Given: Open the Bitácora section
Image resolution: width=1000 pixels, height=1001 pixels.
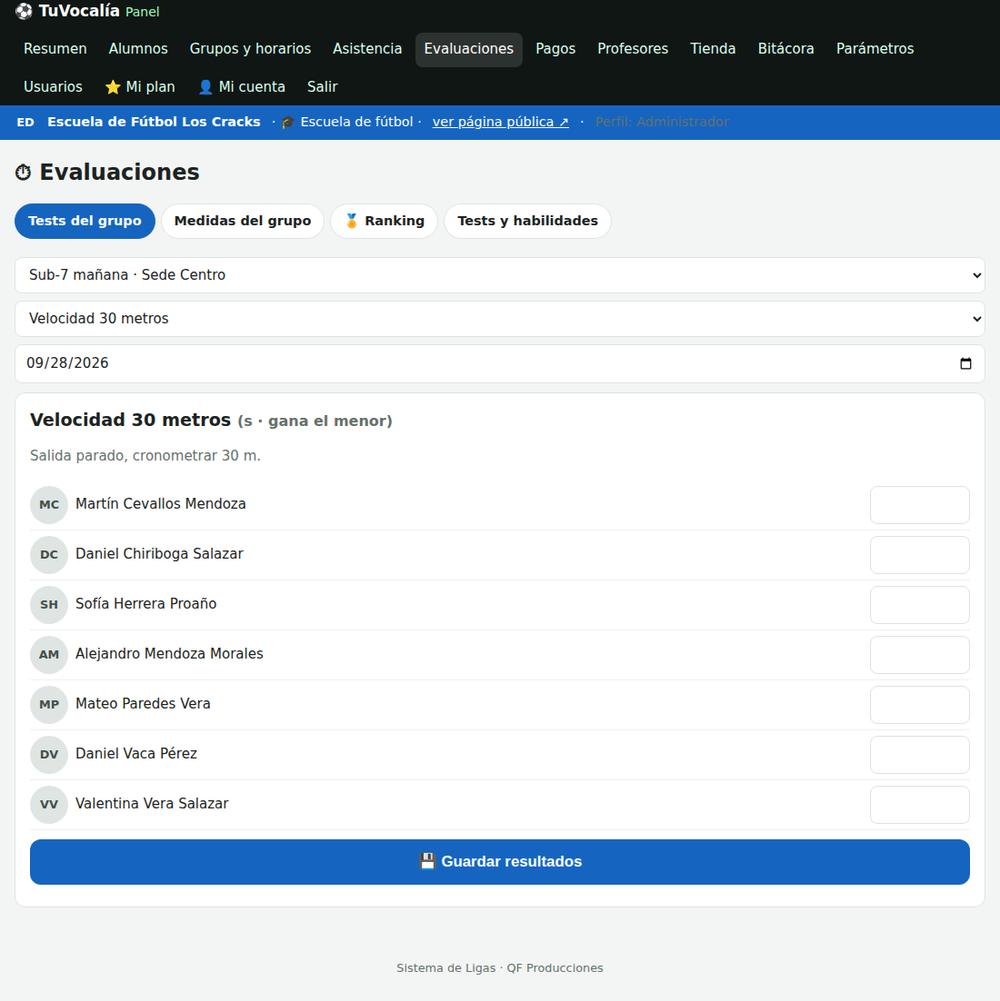Looking at the screenshot, I should (786, 49).
